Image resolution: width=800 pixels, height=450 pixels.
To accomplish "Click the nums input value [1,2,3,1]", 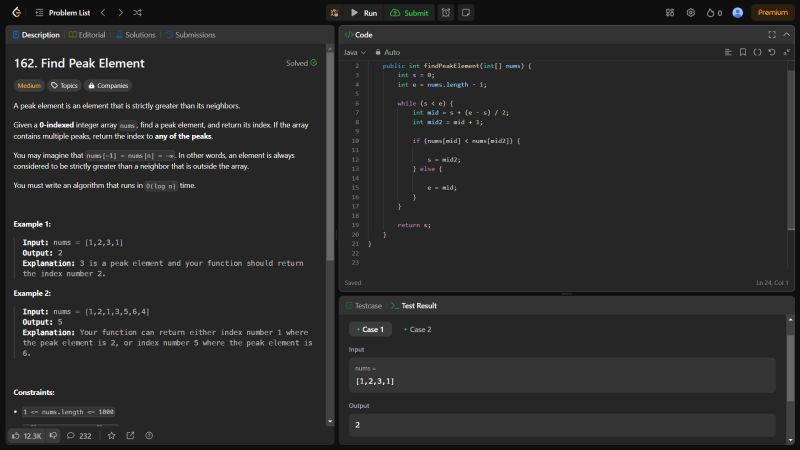I will tap(375, 381).
